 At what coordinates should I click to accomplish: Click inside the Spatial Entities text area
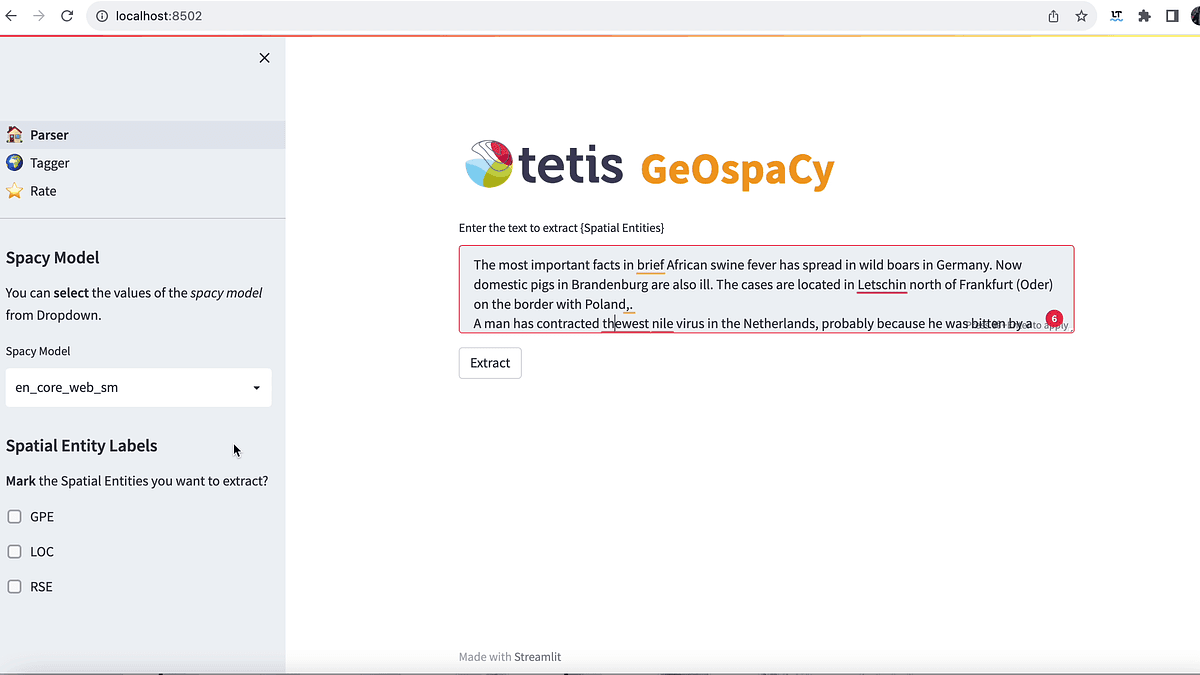coord(766,289)
